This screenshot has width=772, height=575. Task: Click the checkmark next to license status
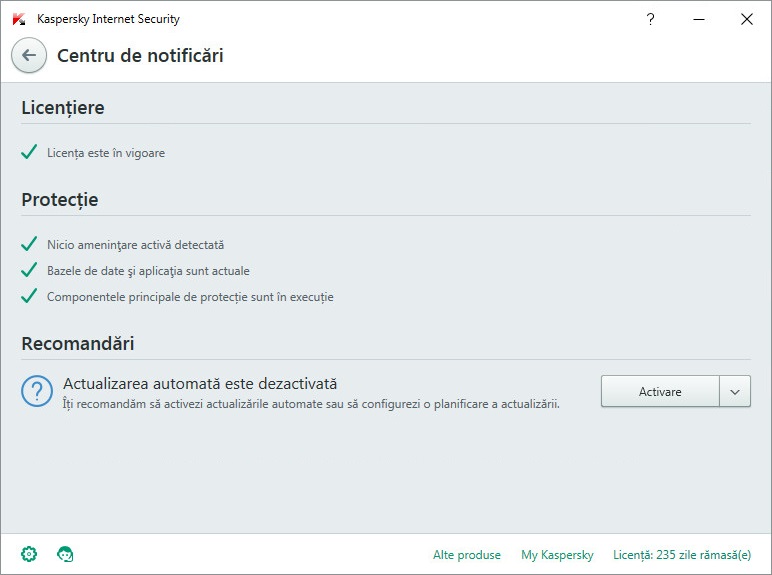(x=29, y=153)
